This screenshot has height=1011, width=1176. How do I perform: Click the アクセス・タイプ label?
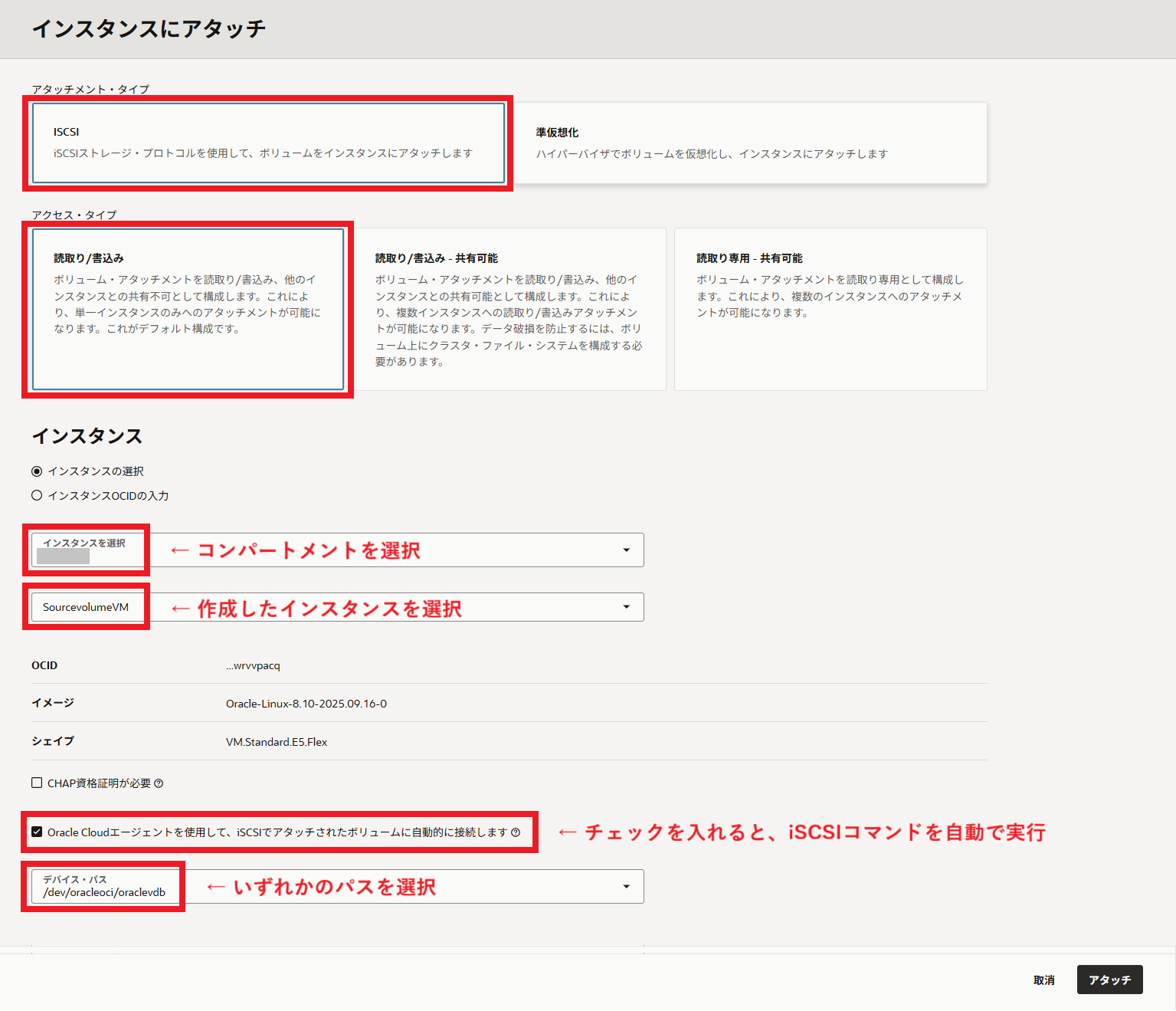click(x=74, y=215)
